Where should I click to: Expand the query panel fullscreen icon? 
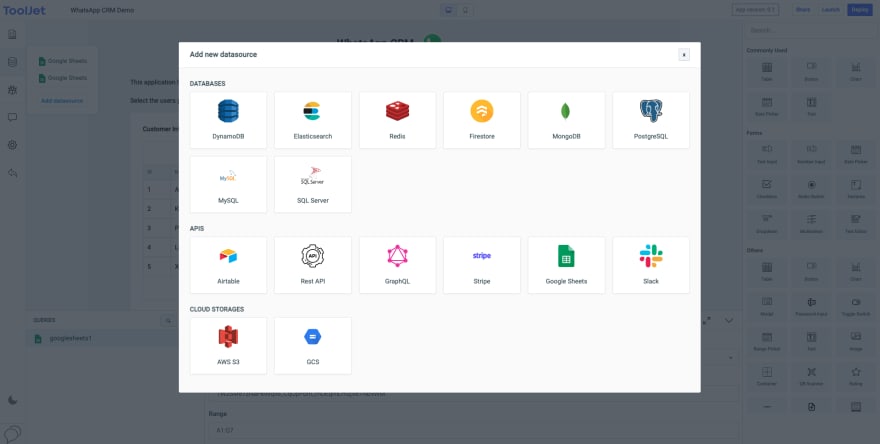point(707,321)
